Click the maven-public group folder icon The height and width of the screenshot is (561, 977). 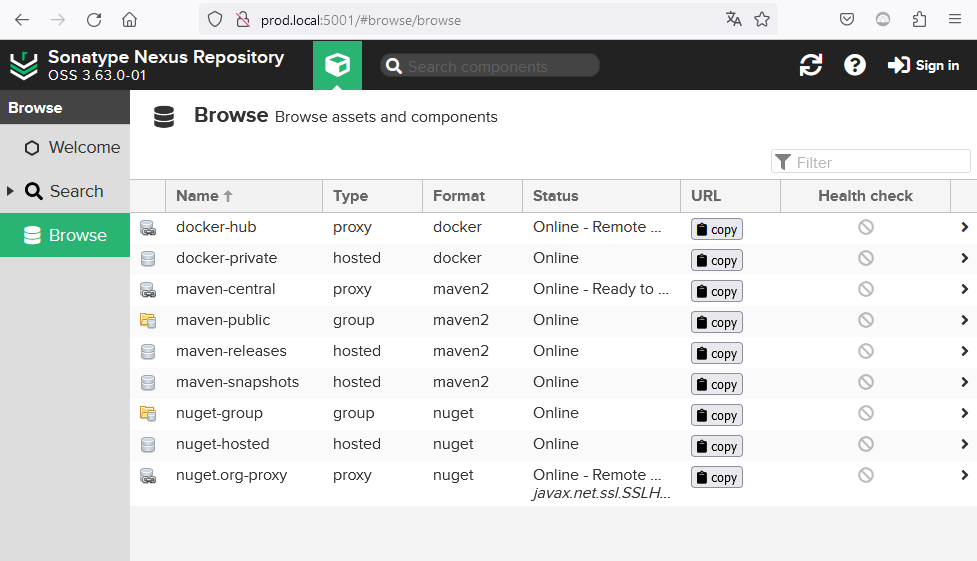[x=148, y=320]
